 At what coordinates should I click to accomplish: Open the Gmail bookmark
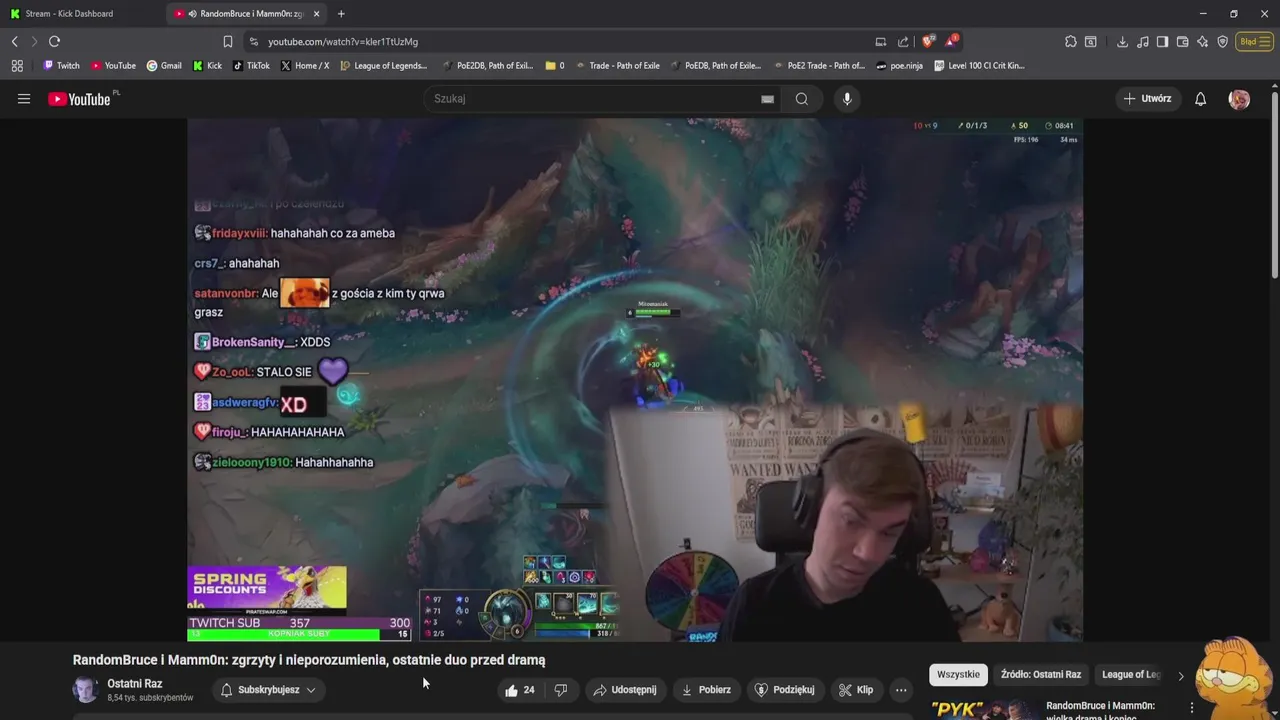coord(164,66)
